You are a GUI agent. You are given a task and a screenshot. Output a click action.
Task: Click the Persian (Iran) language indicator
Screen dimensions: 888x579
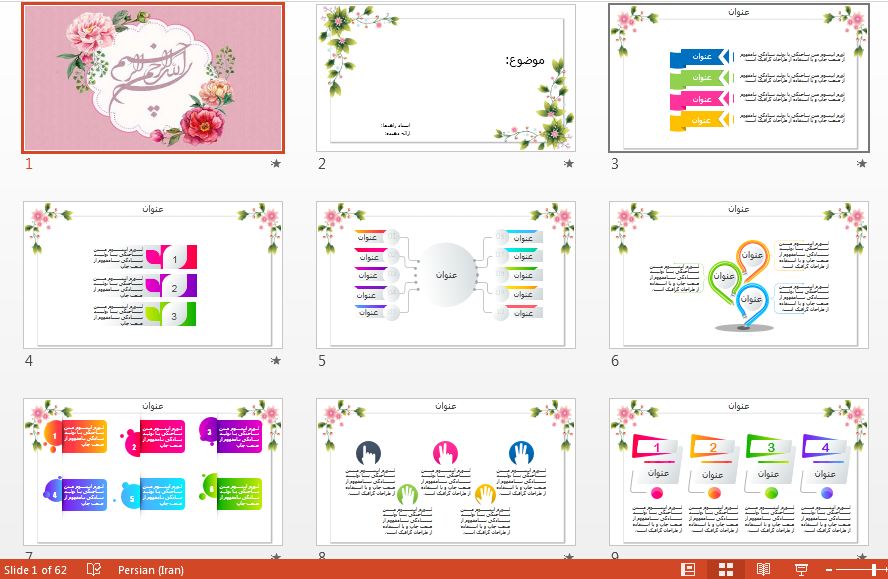click(151, 569)
